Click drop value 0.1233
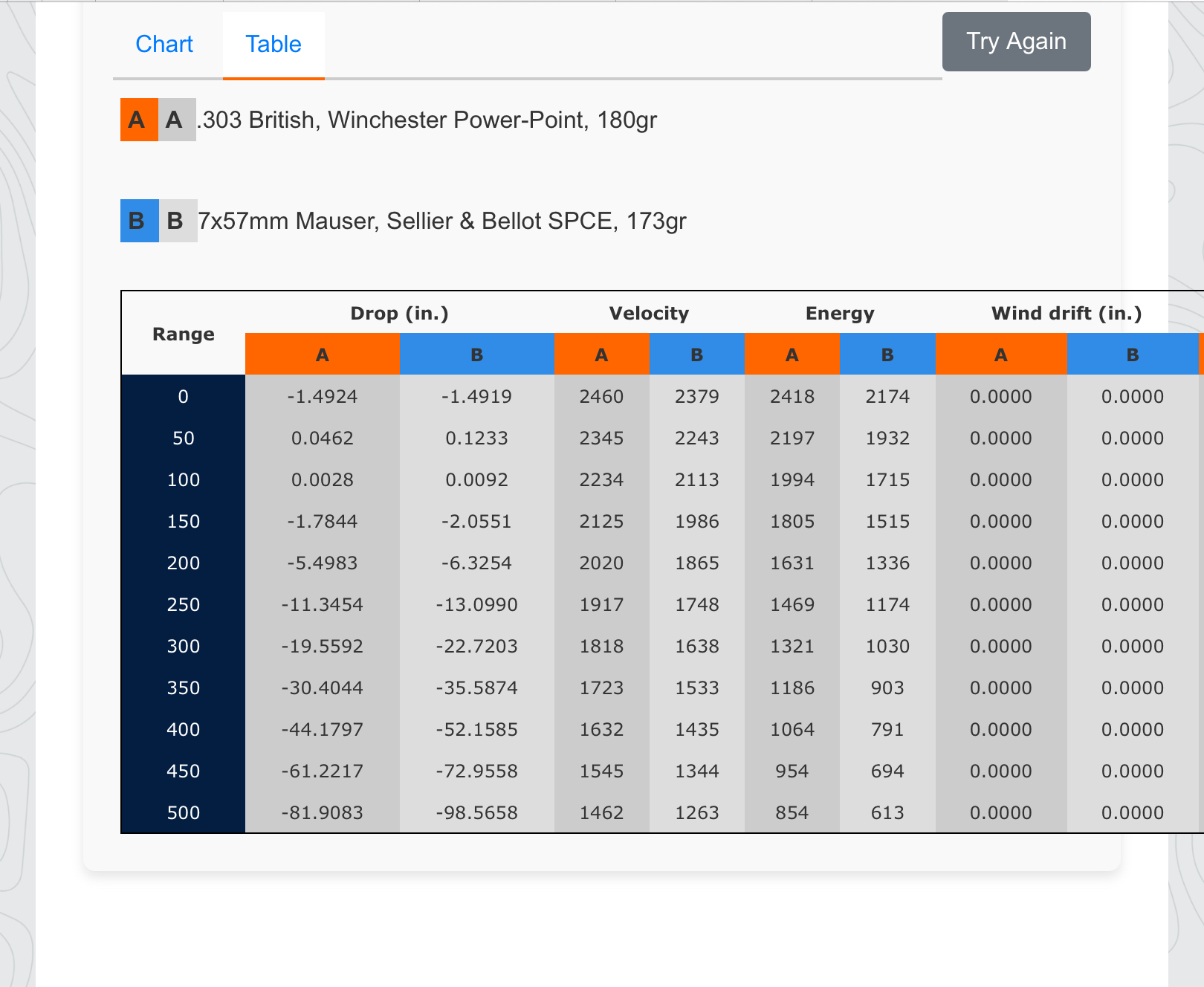Screen dimensions: 1204x987 click(x=477, y=438)
